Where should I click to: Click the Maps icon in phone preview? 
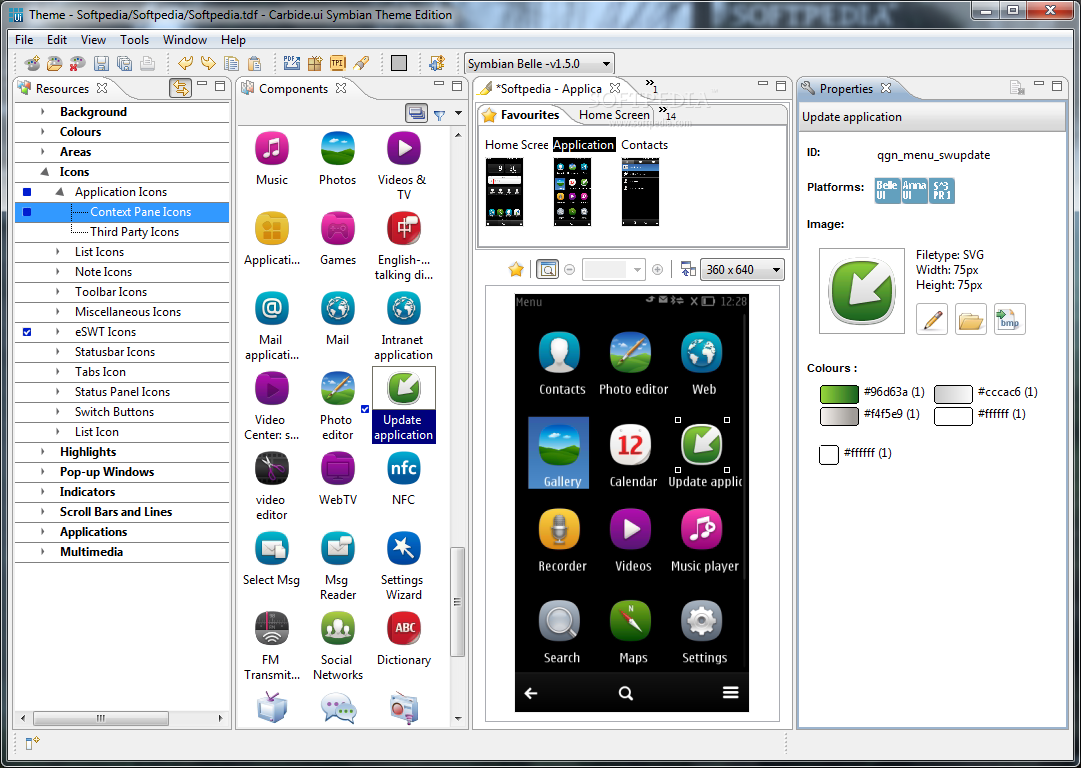[x=631, y=621]
